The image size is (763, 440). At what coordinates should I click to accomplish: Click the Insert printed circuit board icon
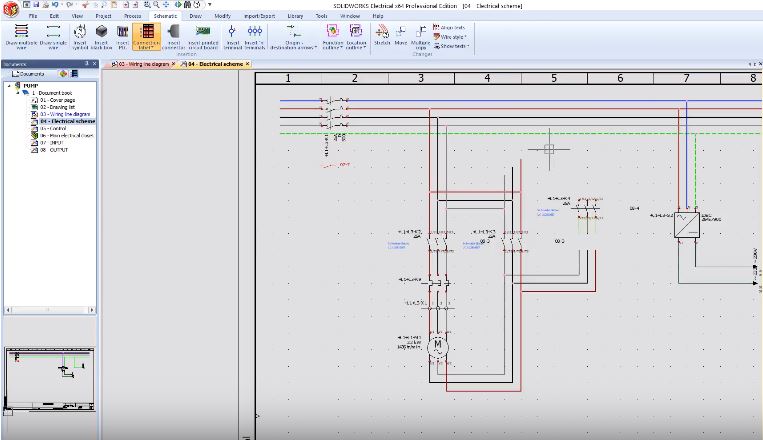203,37
